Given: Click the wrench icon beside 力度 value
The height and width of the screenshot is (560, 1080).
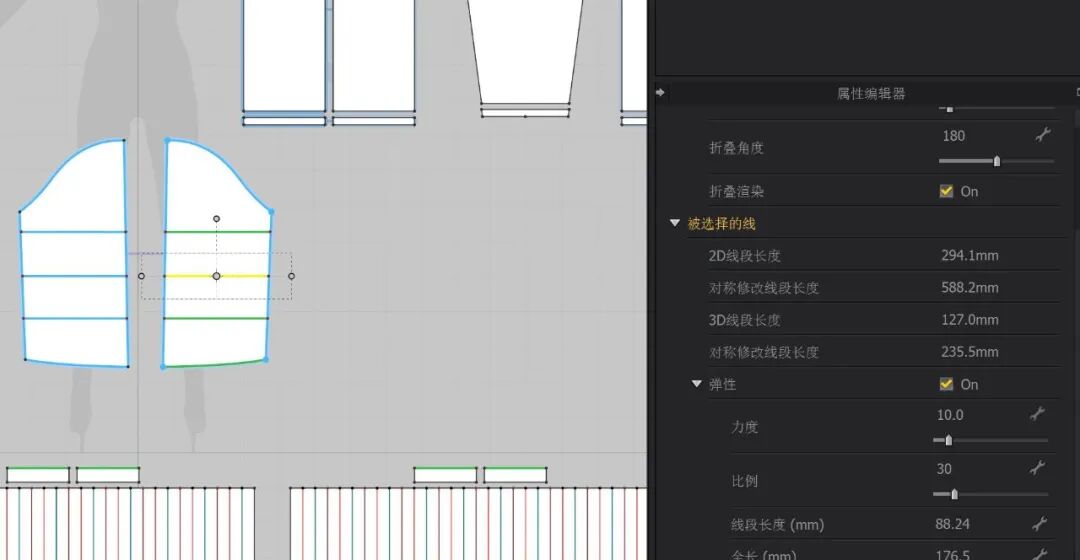Looking at the screenshot, I should [1037, 414].
